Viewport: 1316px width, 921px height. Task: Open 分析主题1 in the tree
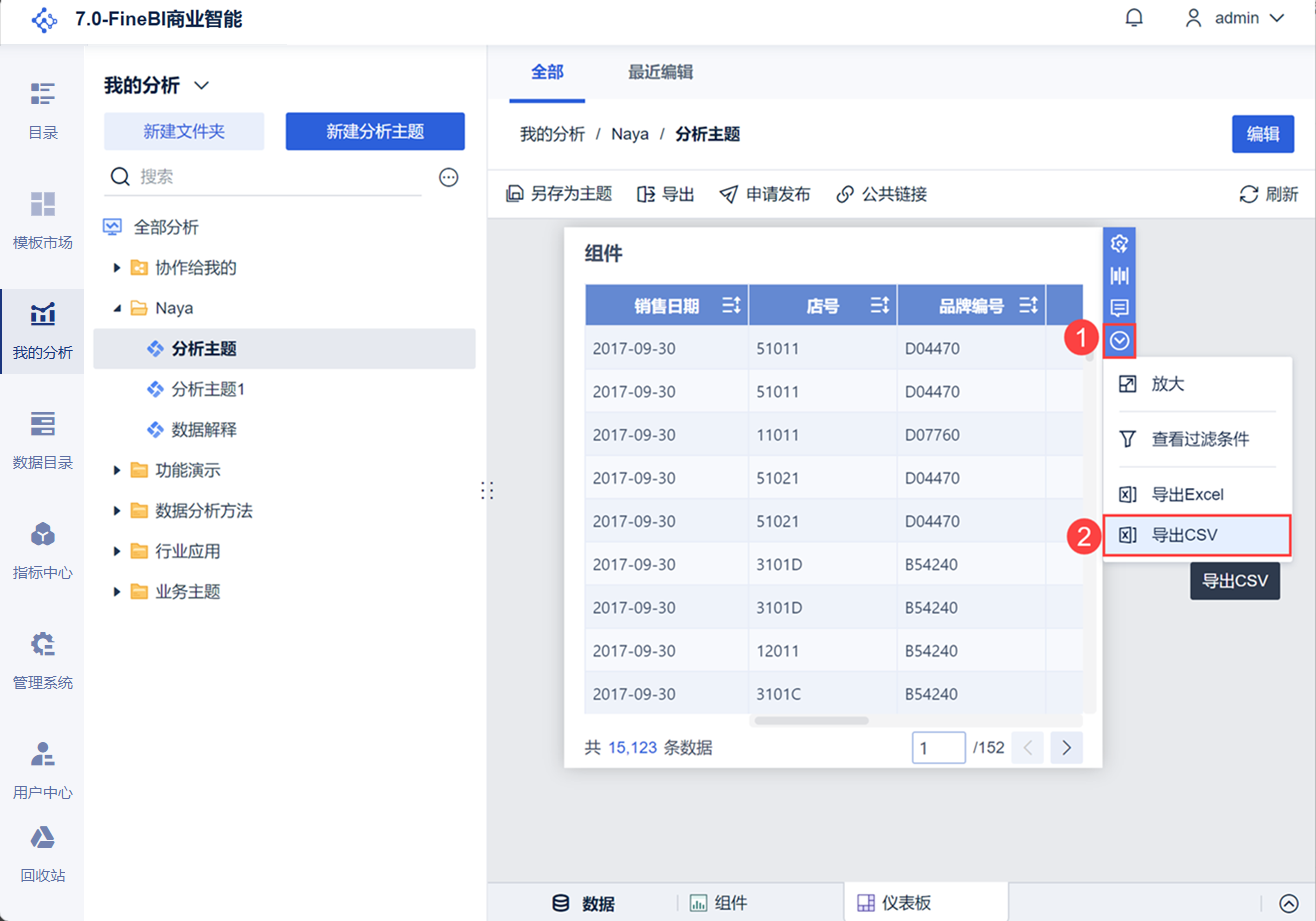click(208, 389)
